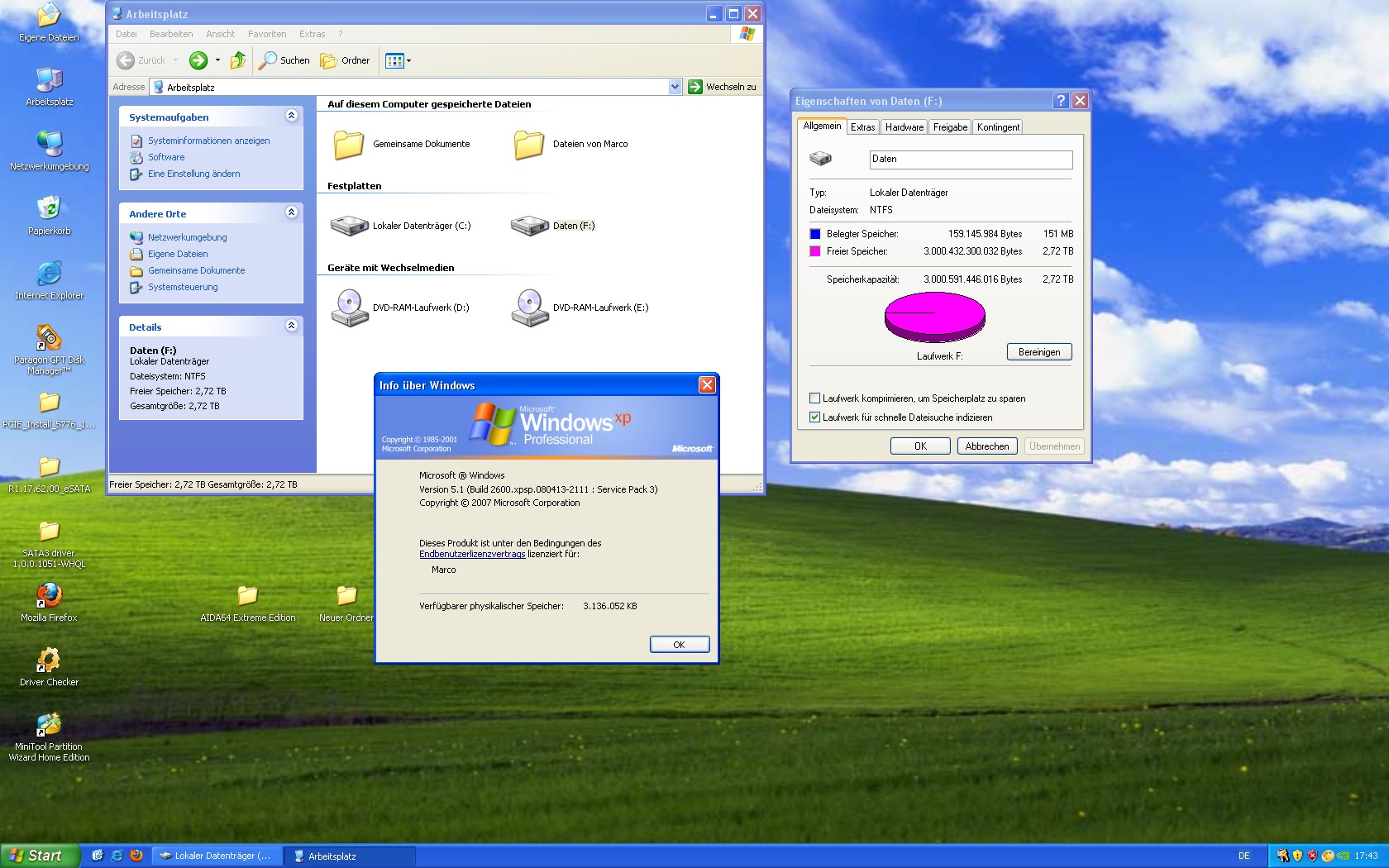Open Systemsteuerung from Andere Orte

tap(183, 287)
